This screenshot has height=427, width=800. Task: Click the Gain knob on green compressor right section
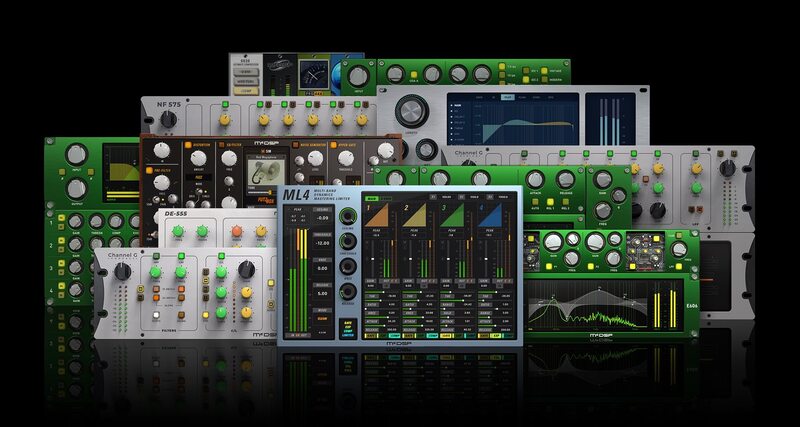point(603,179)
